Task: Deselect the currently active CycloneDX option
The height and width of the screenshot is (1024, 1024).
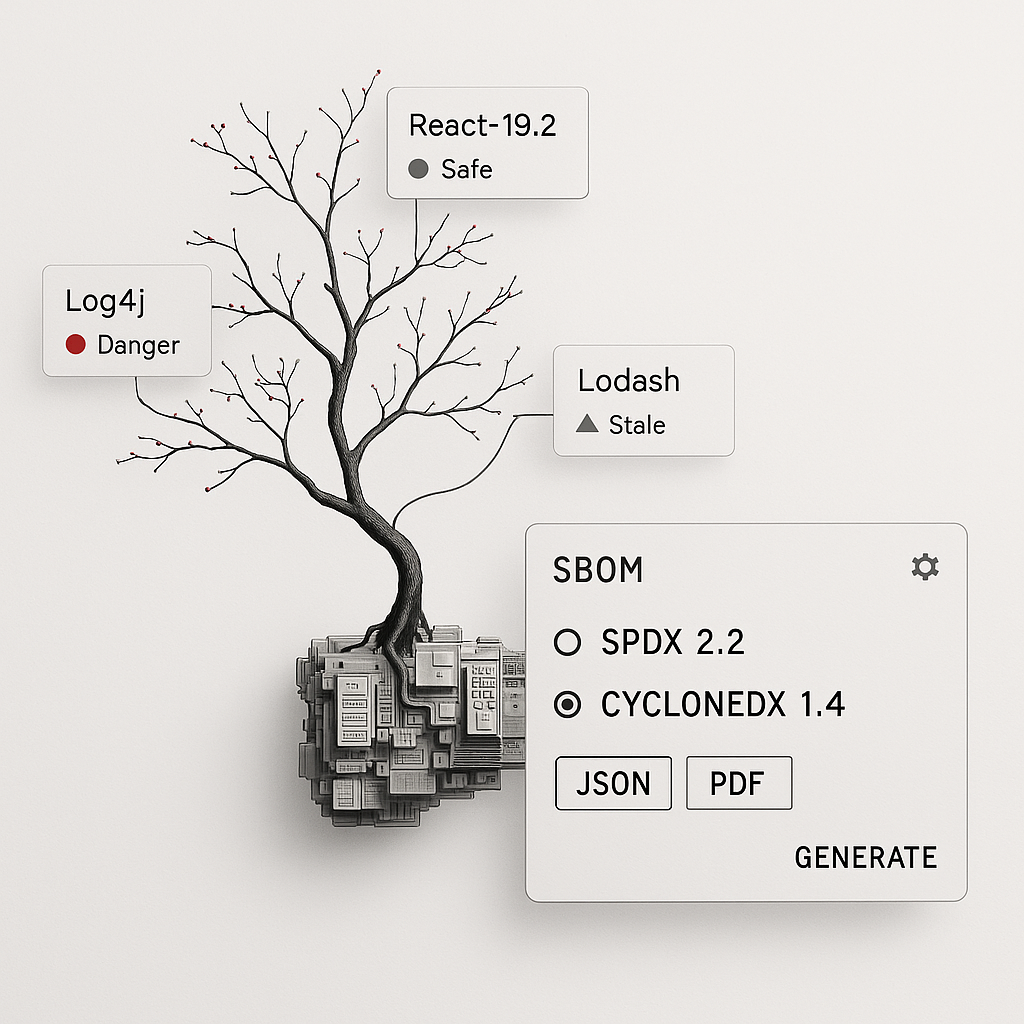Action: point(566,704)
